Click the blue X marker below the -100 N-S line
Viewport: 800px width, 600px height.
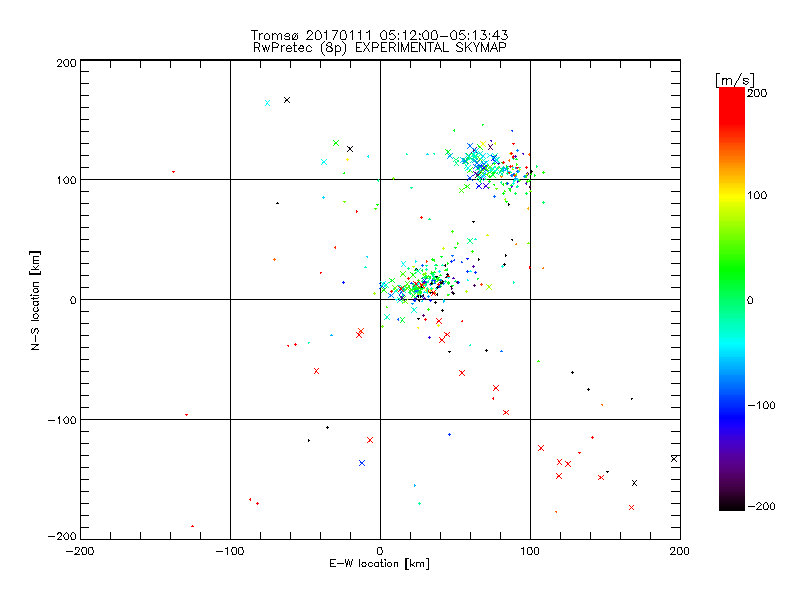362,463
